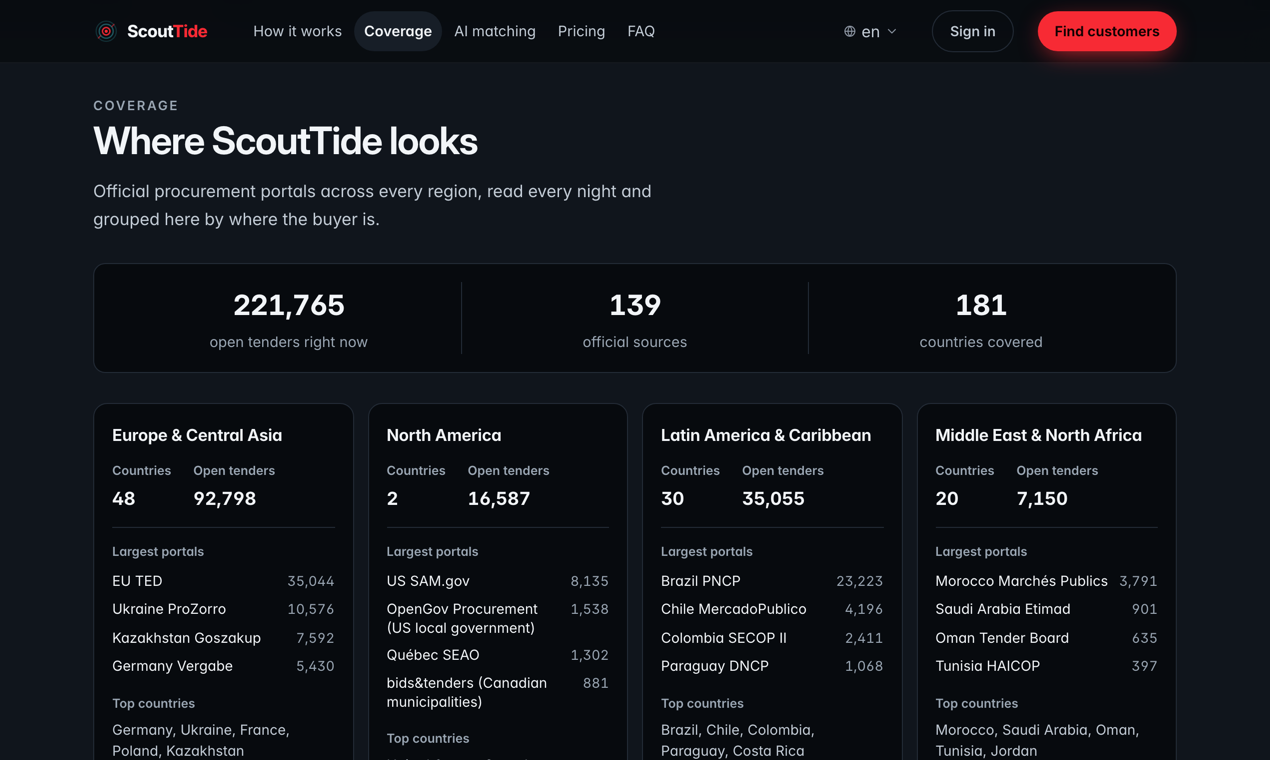This screenshot has width=1270, height=760.
Task: Open the FAQ nav link
Action: point(641,31)
